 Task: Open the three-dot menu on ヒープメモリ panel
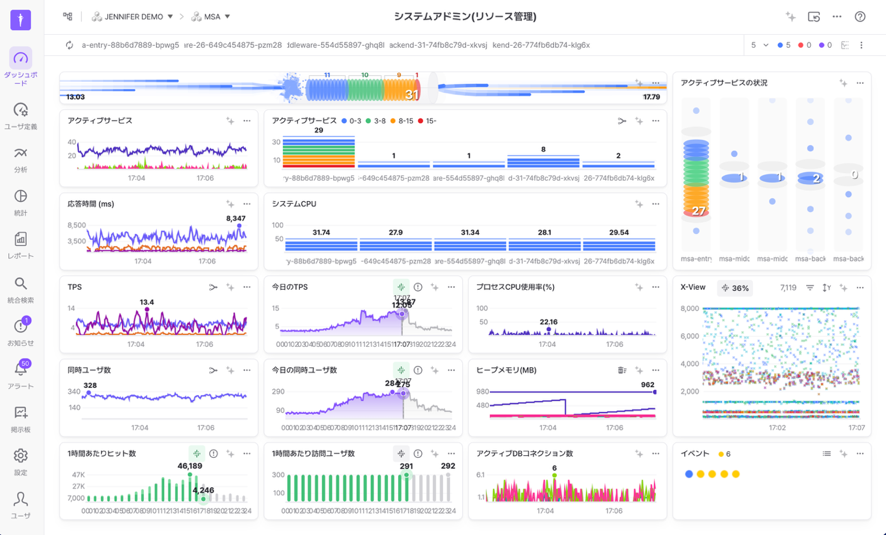(x=656, y=371)
